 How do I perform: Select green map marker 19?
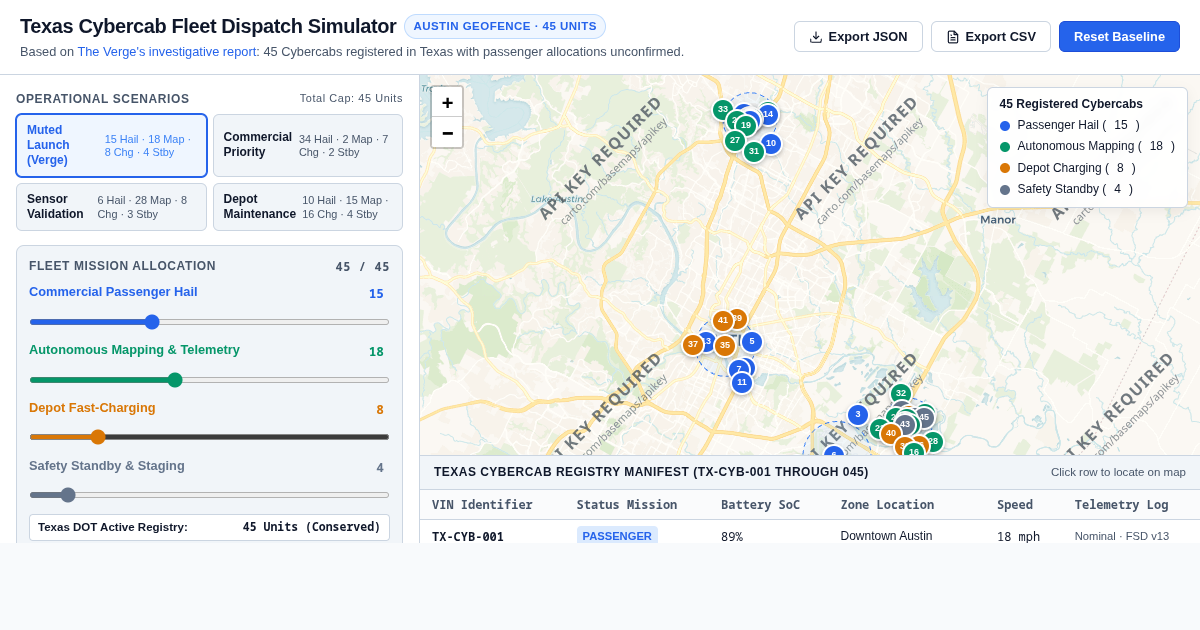746,126
